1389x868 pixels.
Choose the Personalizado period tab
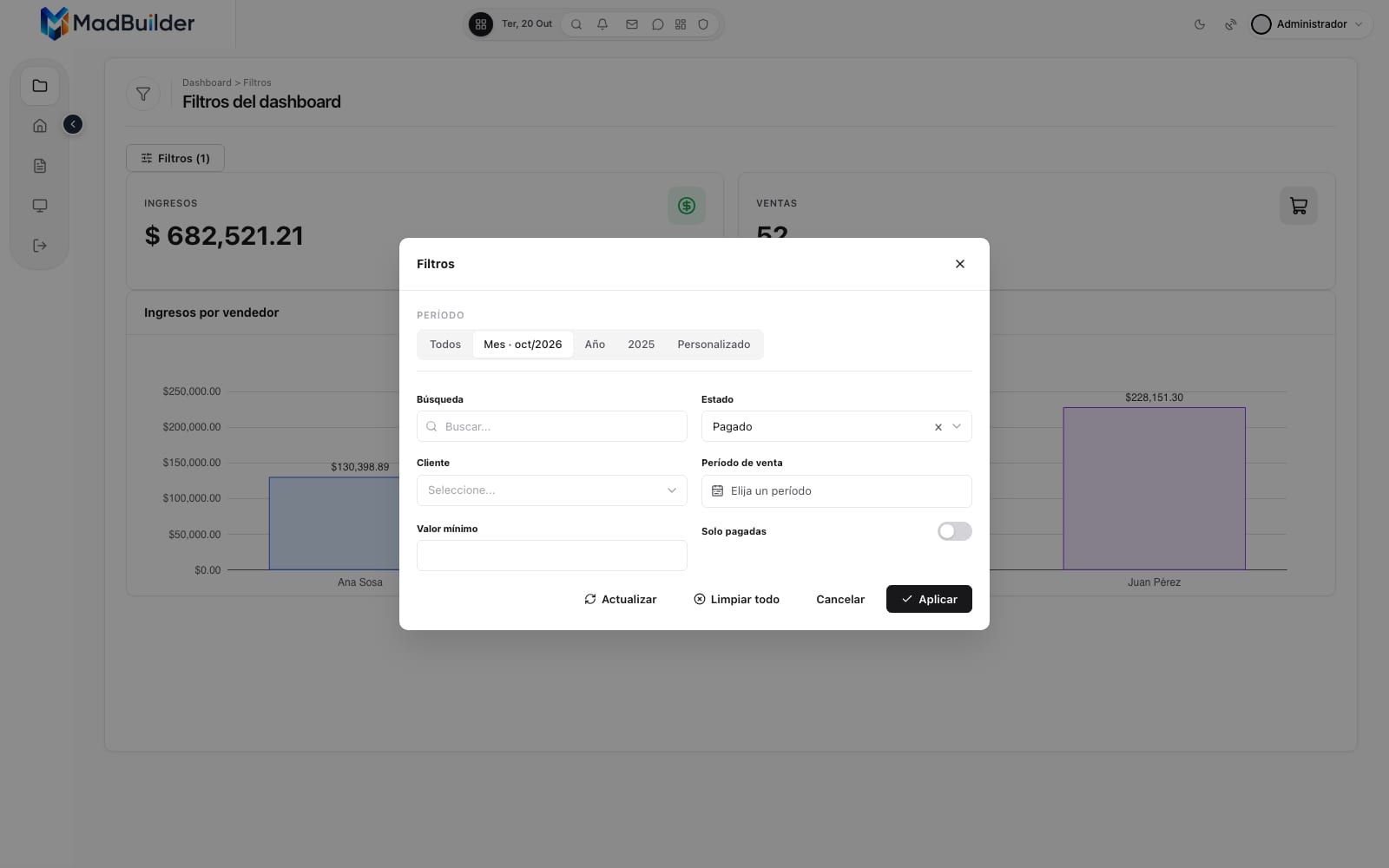(x=714, y=345)
